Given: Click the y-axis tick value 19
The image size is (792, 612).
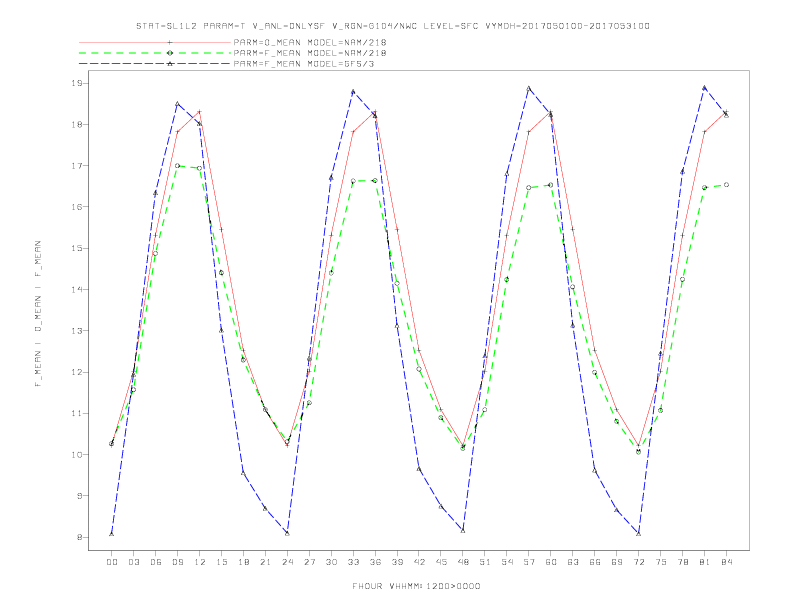Looking at the screenshot, I should pyautogui.click(x=77, y=83).
